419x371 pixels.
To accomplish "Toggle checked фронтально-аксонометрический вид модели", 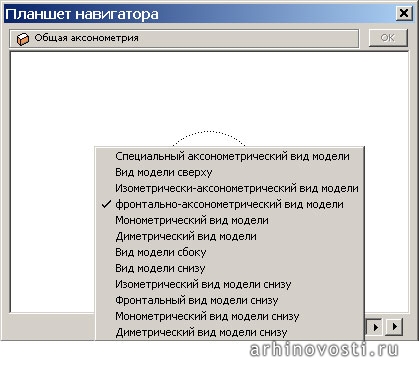I will pyautogui.click(x=229, y=204).
